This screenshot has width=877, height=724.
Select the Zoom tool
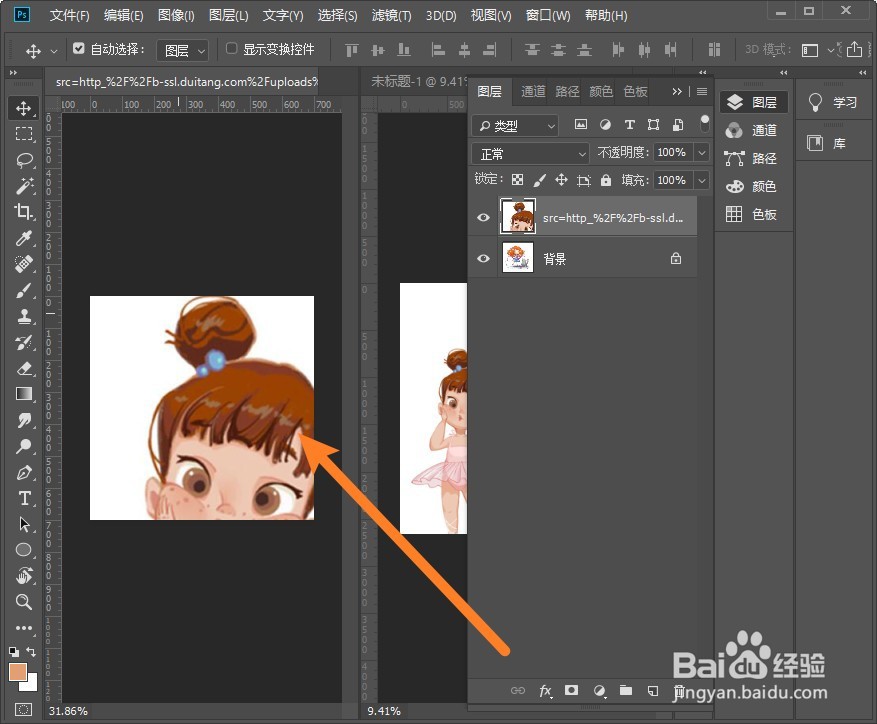23,602
